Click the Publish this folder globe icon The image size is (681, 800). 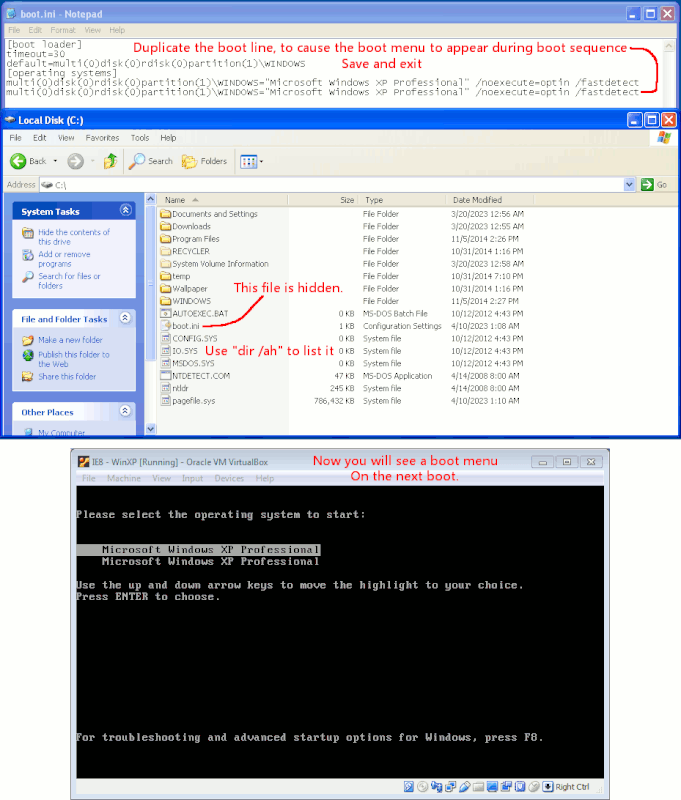pyautogui.click(x=28, y=355)
